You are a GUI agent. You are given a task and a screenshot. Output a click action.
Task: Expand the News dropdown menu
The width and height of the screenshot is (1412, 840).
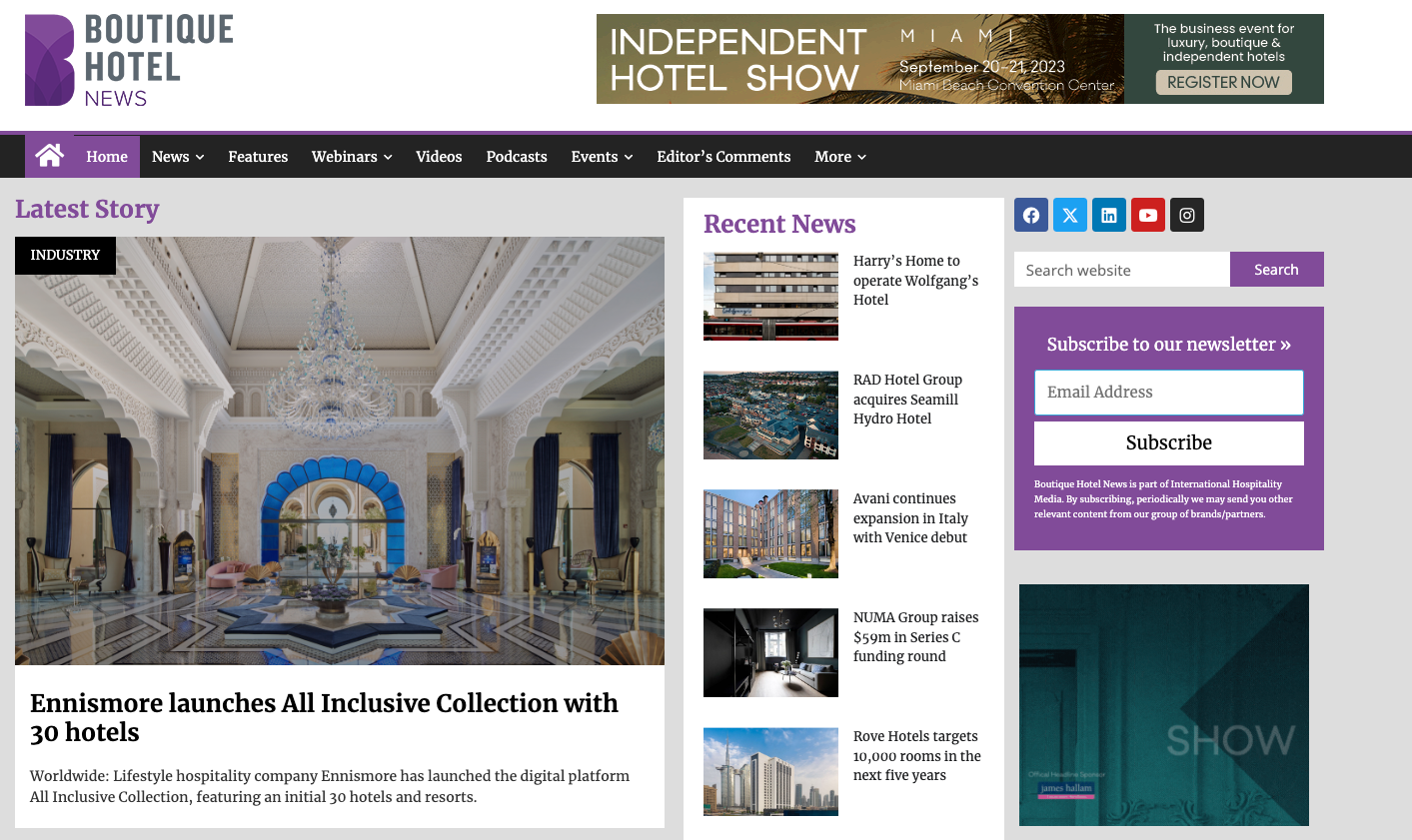(x=178, y=157)
